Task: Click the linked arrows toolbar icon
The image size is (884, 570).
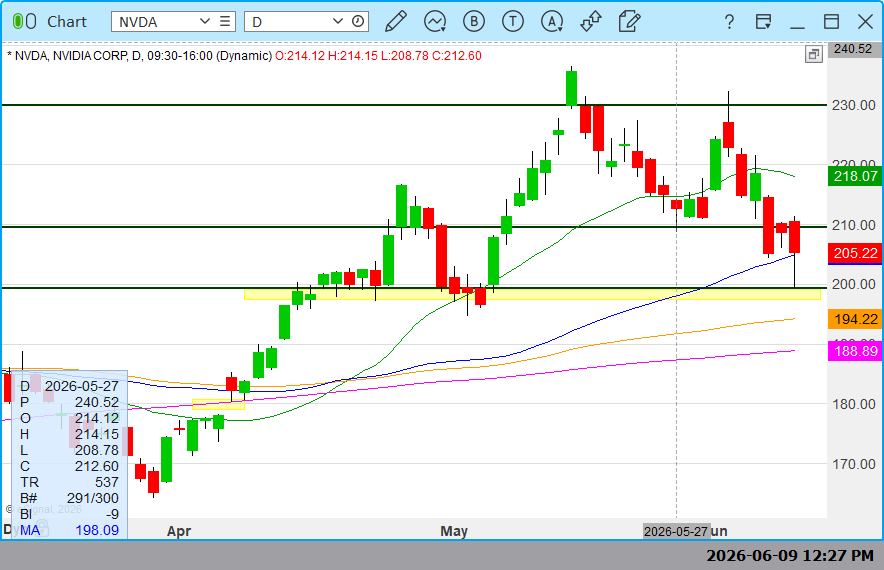Action: 591,21
